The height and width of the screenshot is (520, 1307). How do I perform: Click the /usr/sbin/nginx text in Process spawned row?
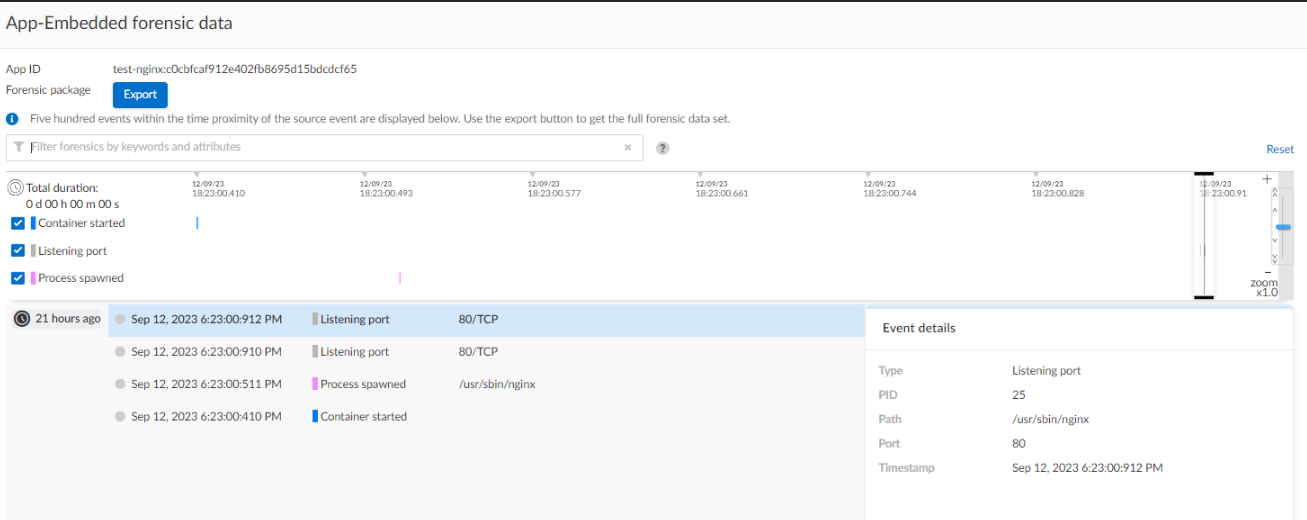(497, 384)
